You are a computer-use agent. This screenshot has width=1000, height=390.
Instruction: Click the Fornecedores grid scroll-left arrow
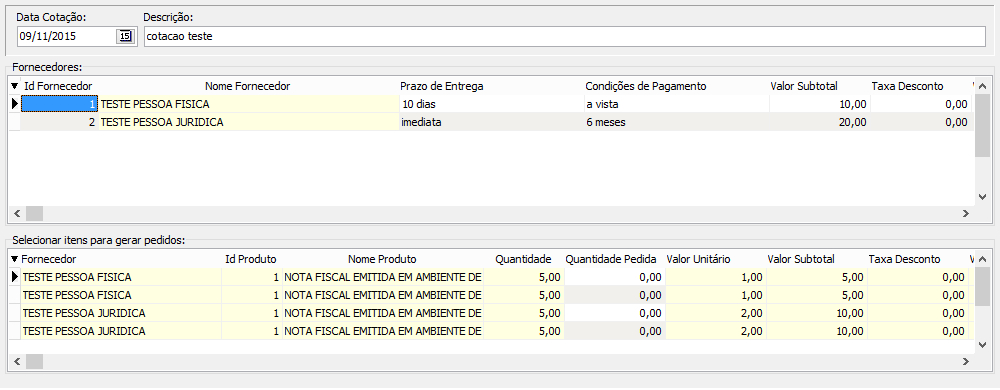point(17,213)
